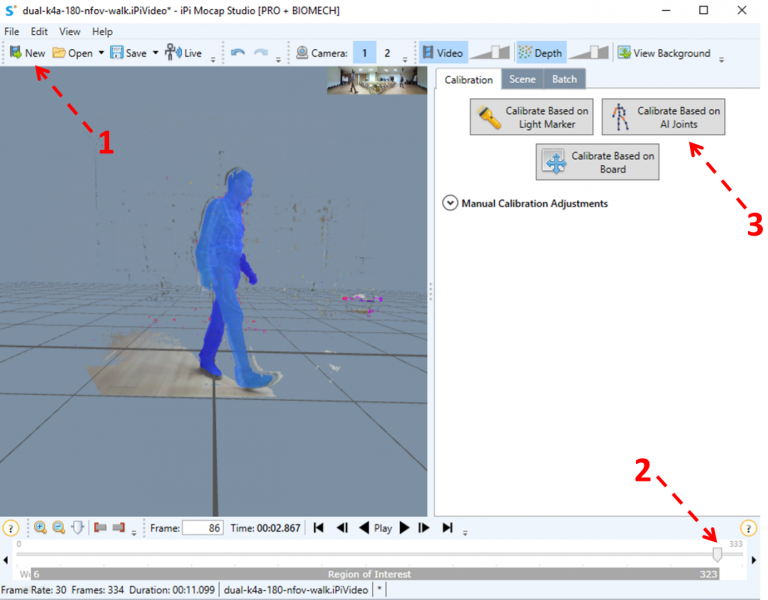Screen dimensions: 768x600
Task: Jump to the first frame
Action: tap(318, 528)
